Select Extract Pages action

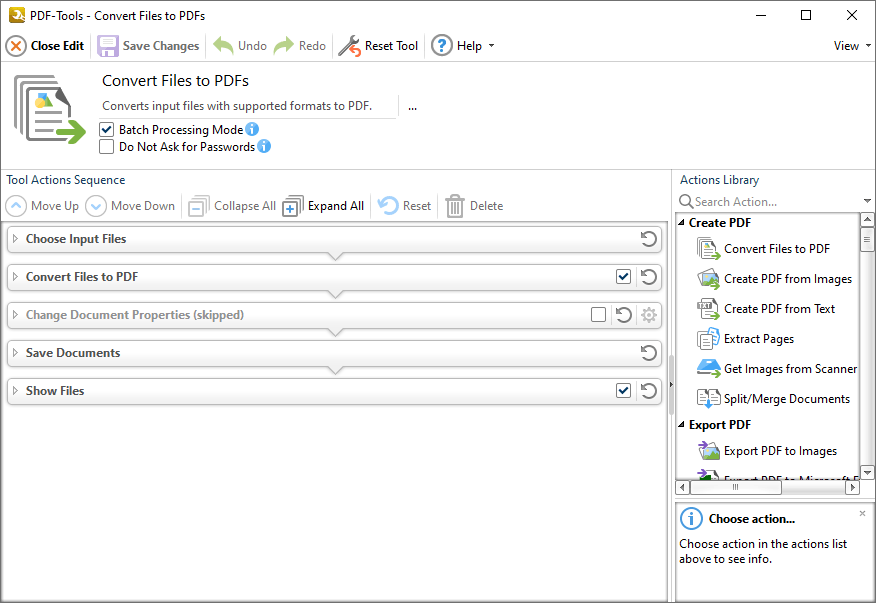[745, 339]
